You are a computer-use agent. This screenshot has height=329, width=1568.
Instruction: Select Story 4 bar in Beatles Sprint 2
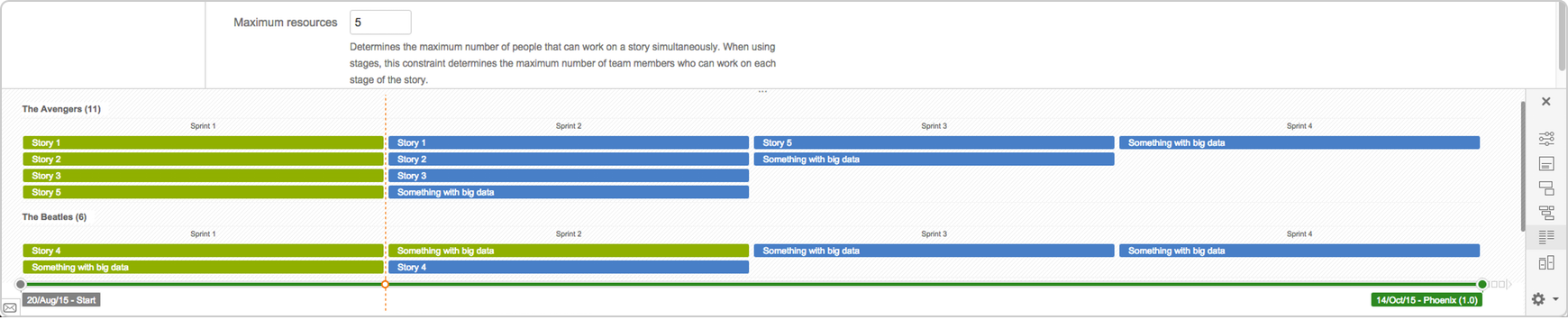[x=569, y=267]
